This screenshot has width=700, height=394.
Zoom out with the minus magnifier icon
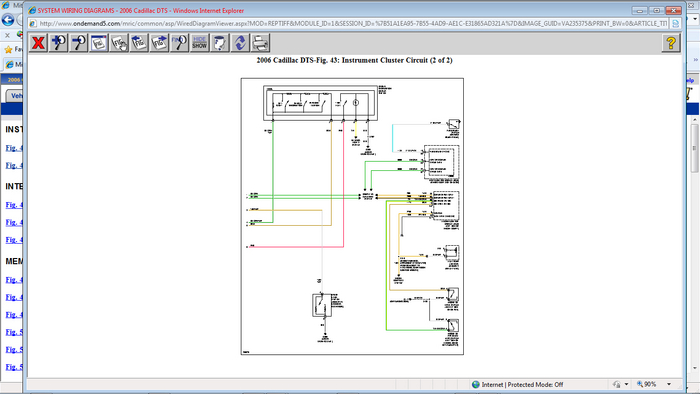79,43
